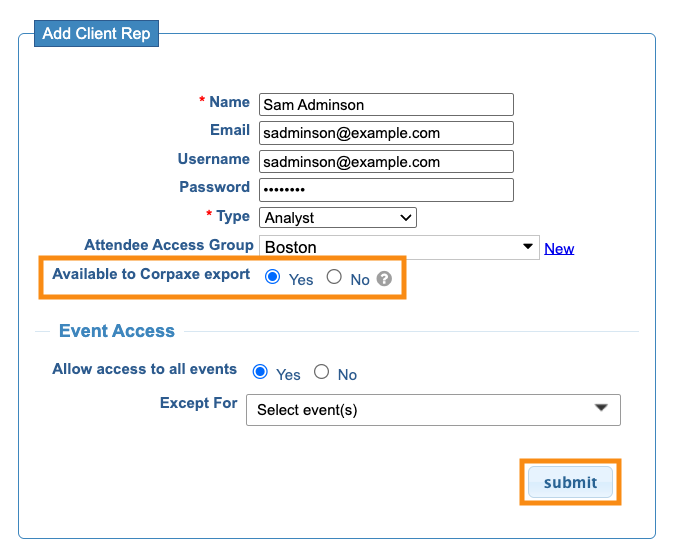Click into the Username input field
The image size is (673, 557).
(x=386, y=161)
